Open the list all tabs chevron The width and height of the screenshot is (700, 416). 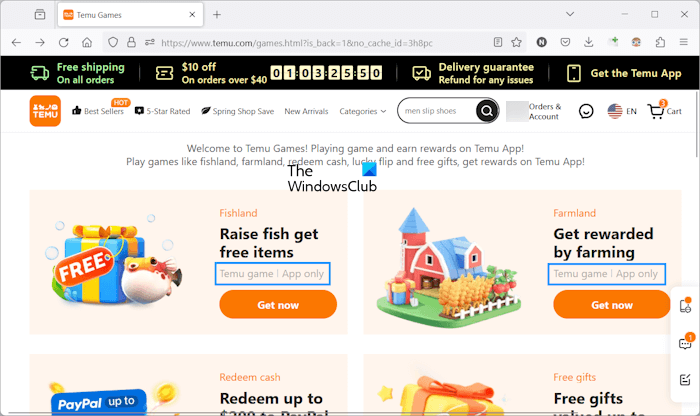pos(570,14)
